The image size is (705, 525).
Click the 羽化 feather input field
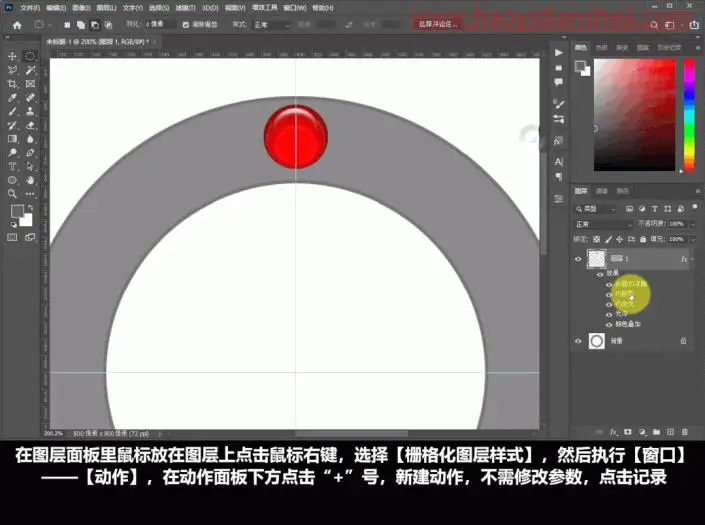point(160,24)
